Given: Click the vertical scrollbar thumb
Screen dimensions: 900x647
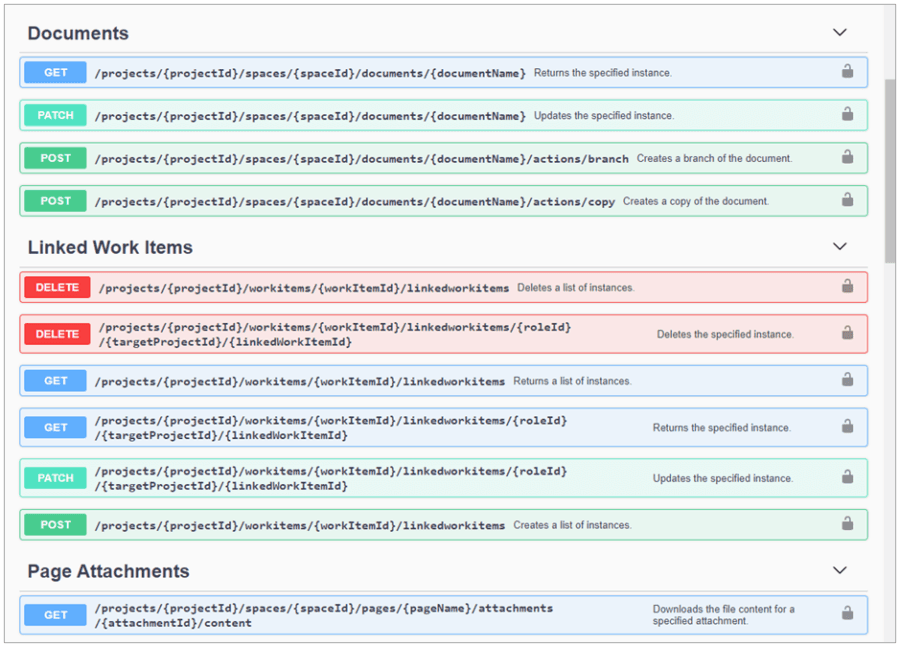Looking at the screenshot, I should click(890, 170).
